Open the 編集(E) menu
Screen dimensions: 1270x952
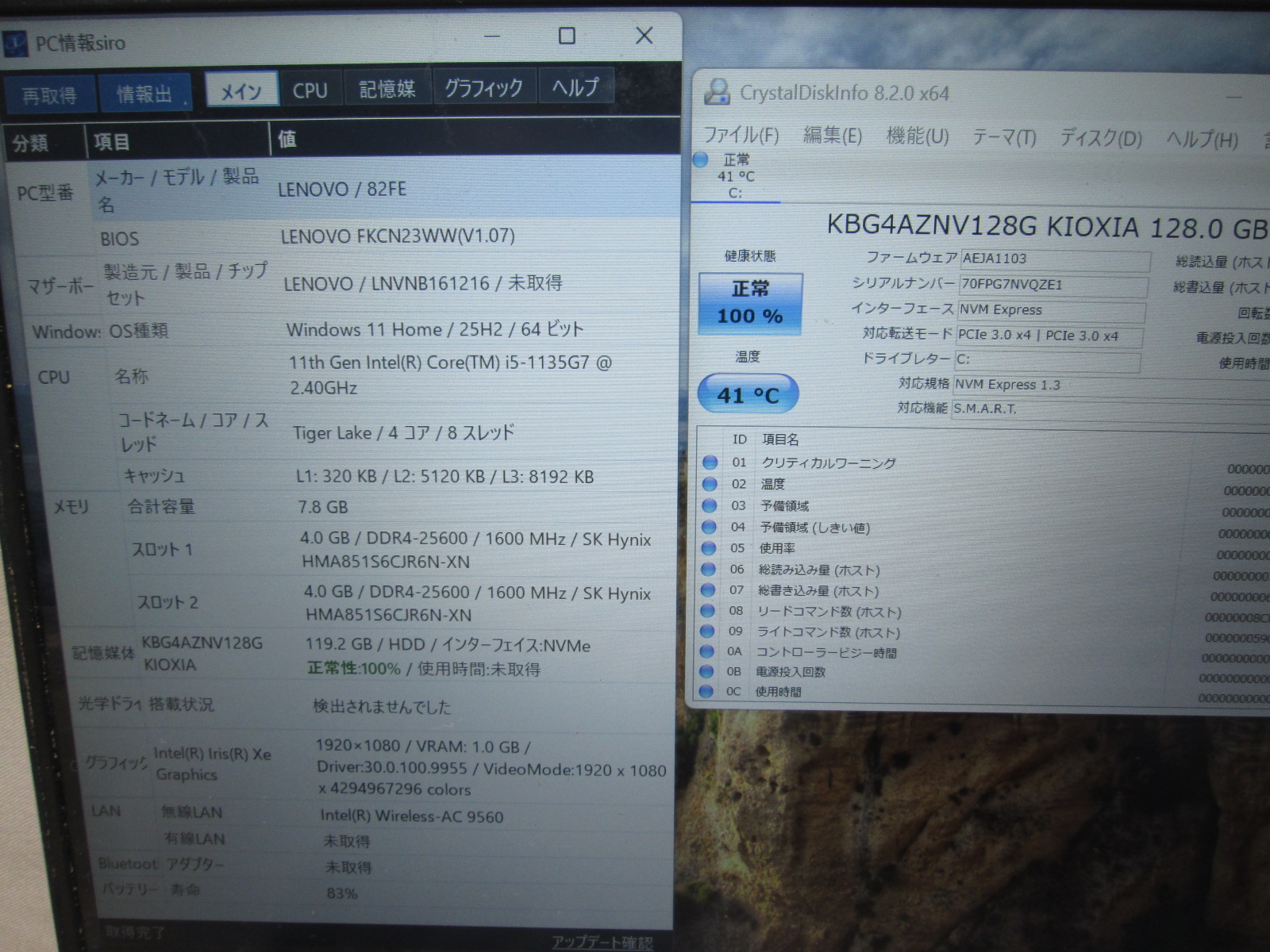pos(833,136)
